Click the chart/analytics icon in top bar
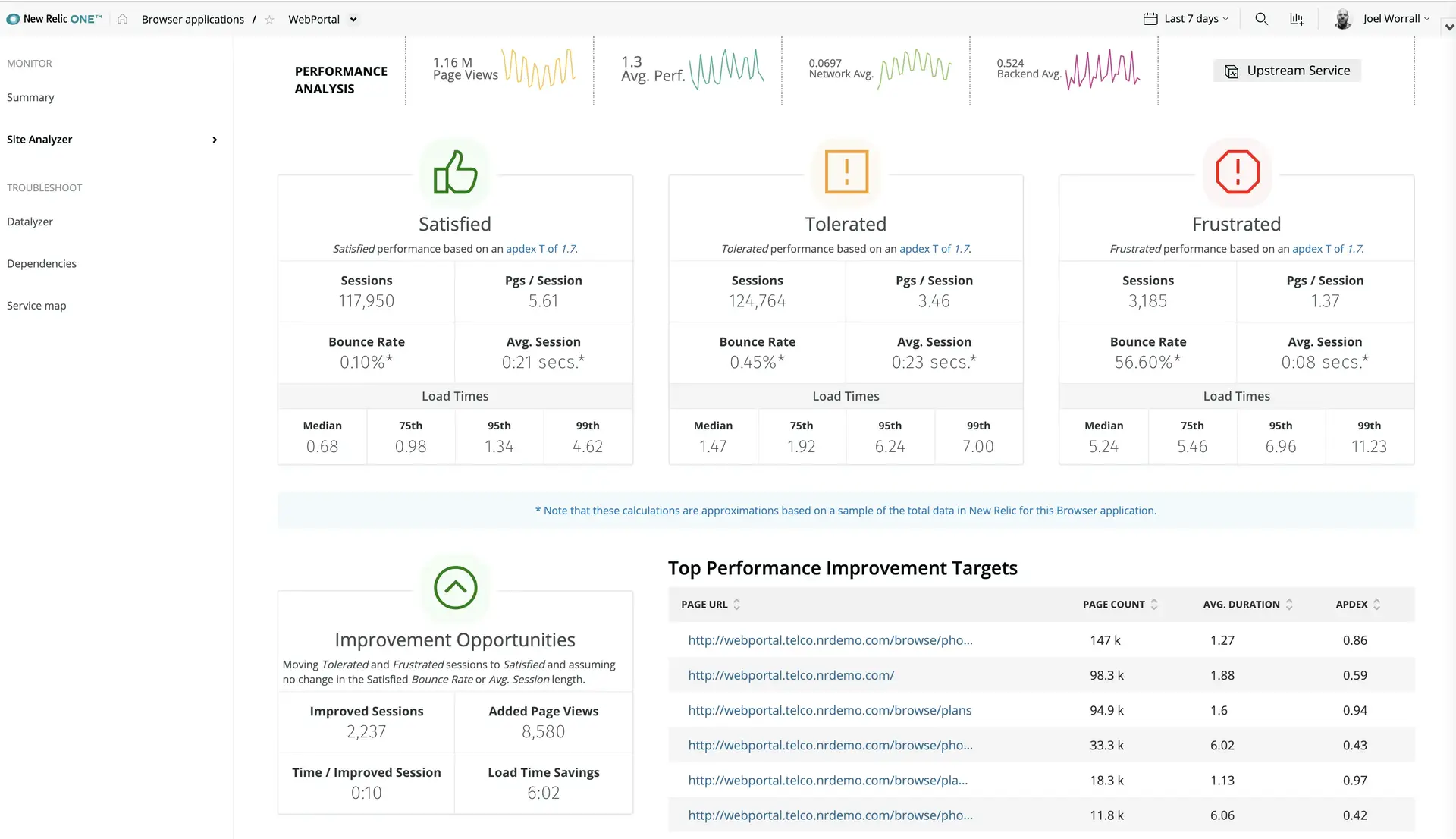Image resolution: width=1456 pixels, height=839 pixels. [x=1296, y=19]
